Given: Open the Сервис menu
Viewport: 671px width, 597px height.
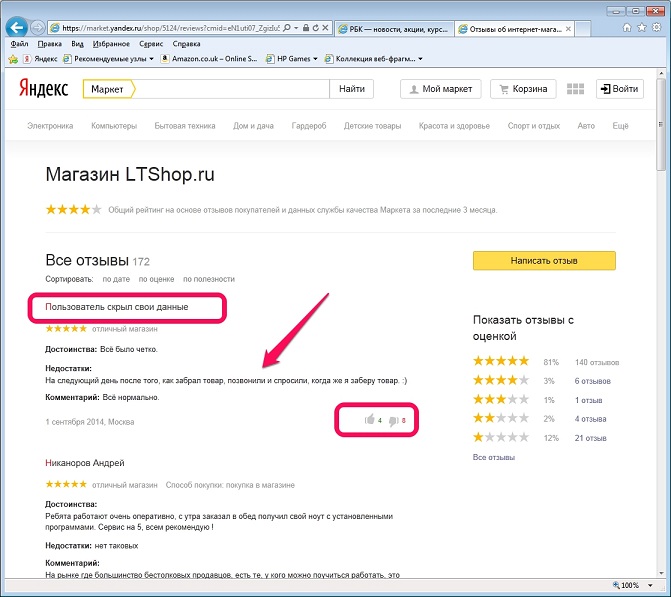Looking at the screenshot, I should coord(151,44).
